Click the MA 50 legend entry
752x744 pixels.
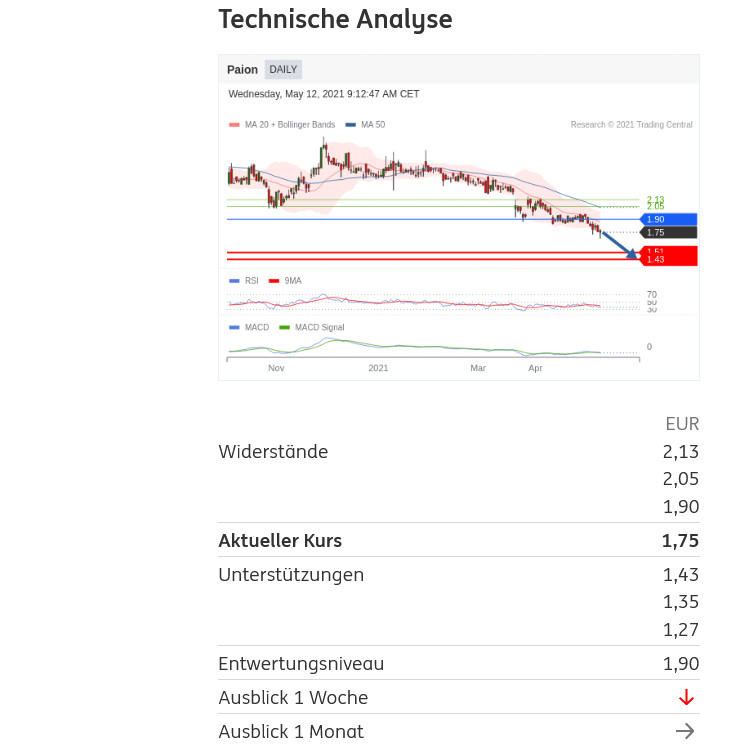point(366,125)
